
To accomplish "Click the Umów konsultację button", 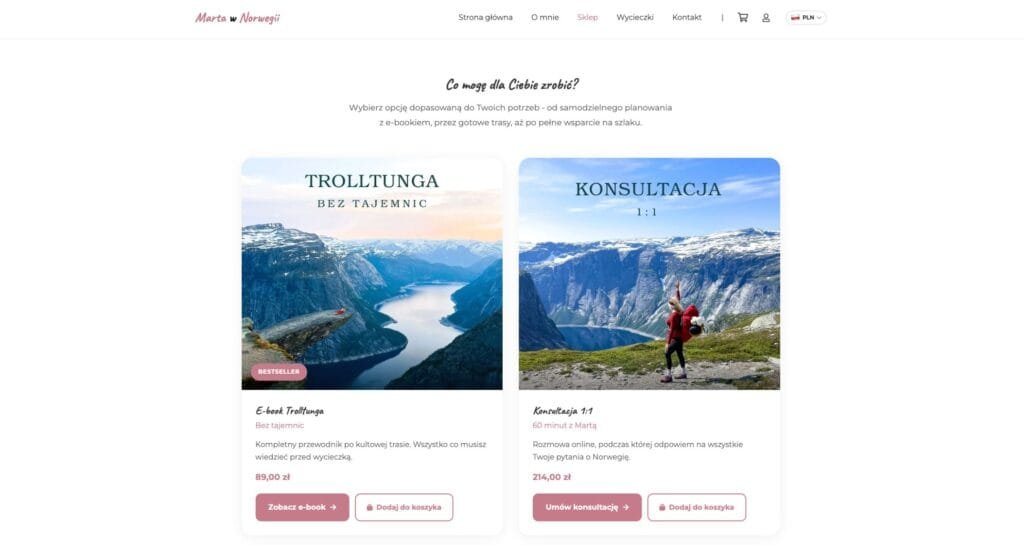I will pyautogui.click(x=587, y=507).
